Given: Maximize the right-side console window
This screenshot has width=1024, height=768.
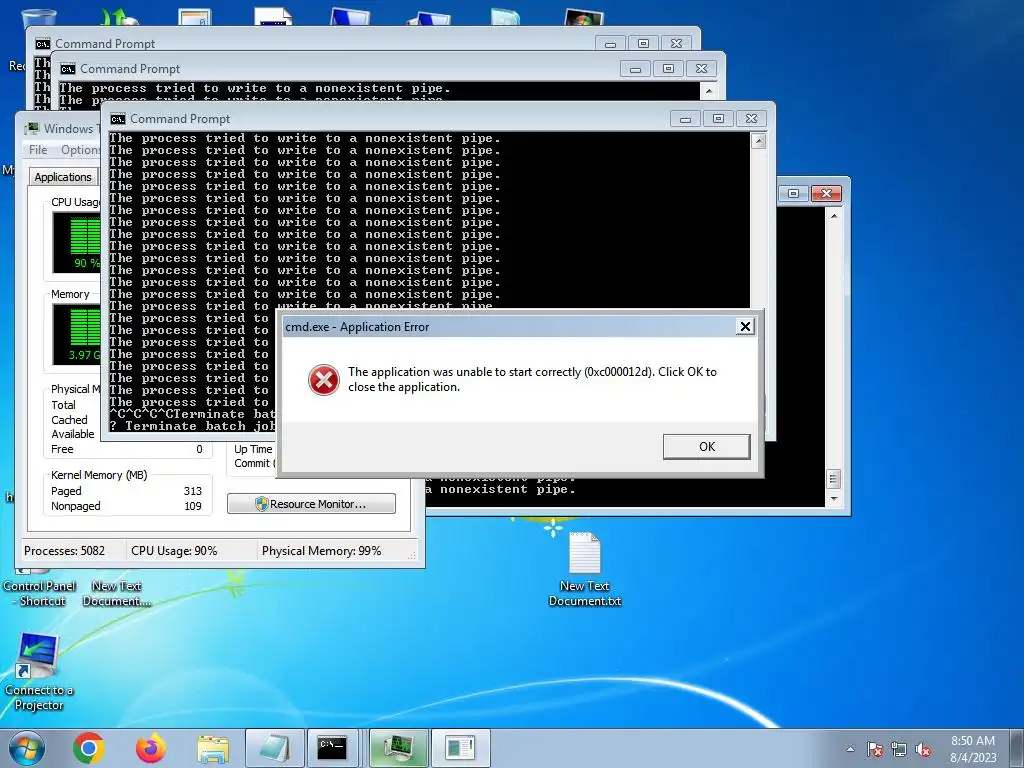Looking at the screenshot, I should click(793, 193).
